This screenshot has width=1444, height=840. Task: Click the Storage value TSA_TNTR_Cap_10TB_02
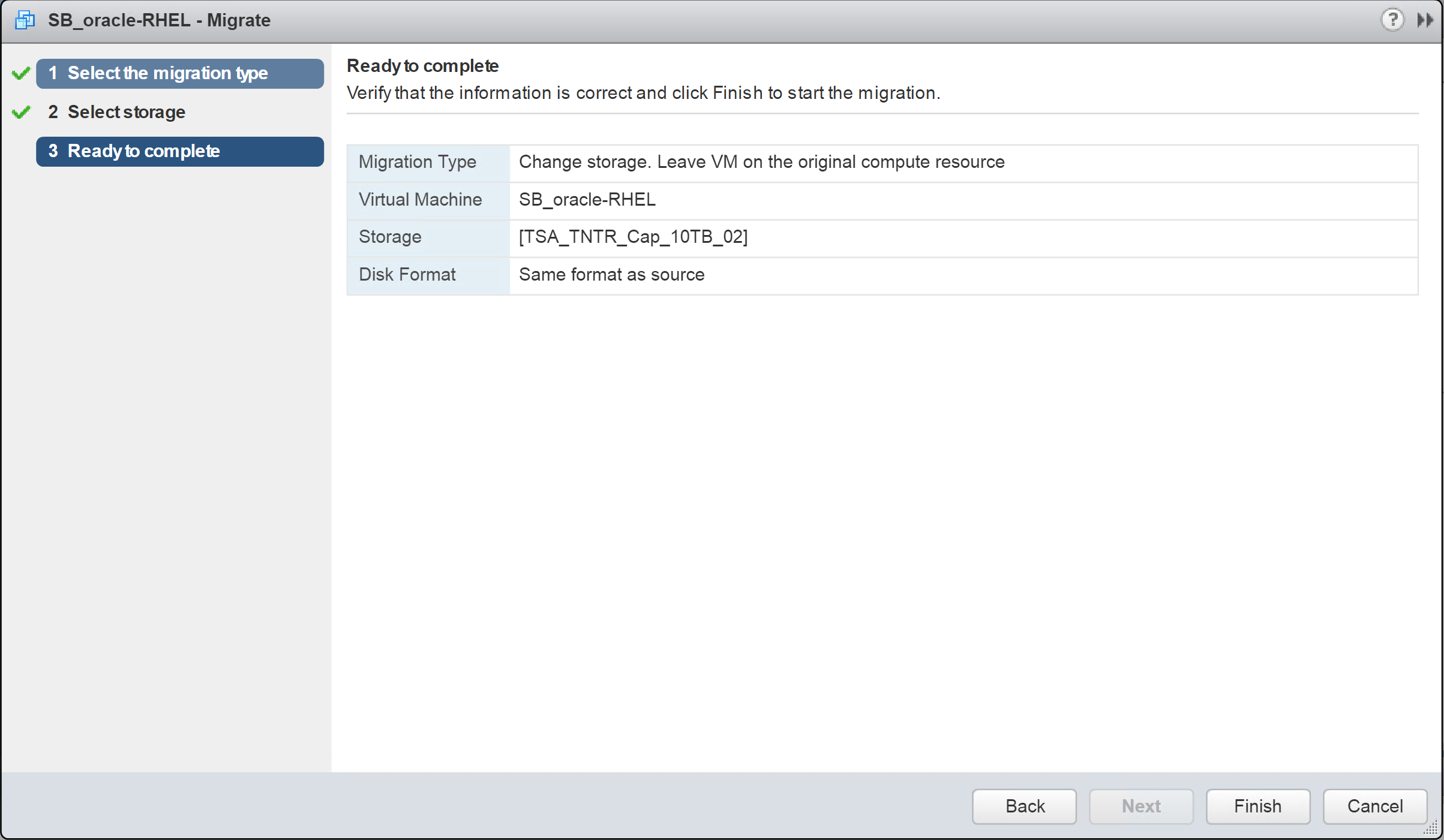[633, 237]
